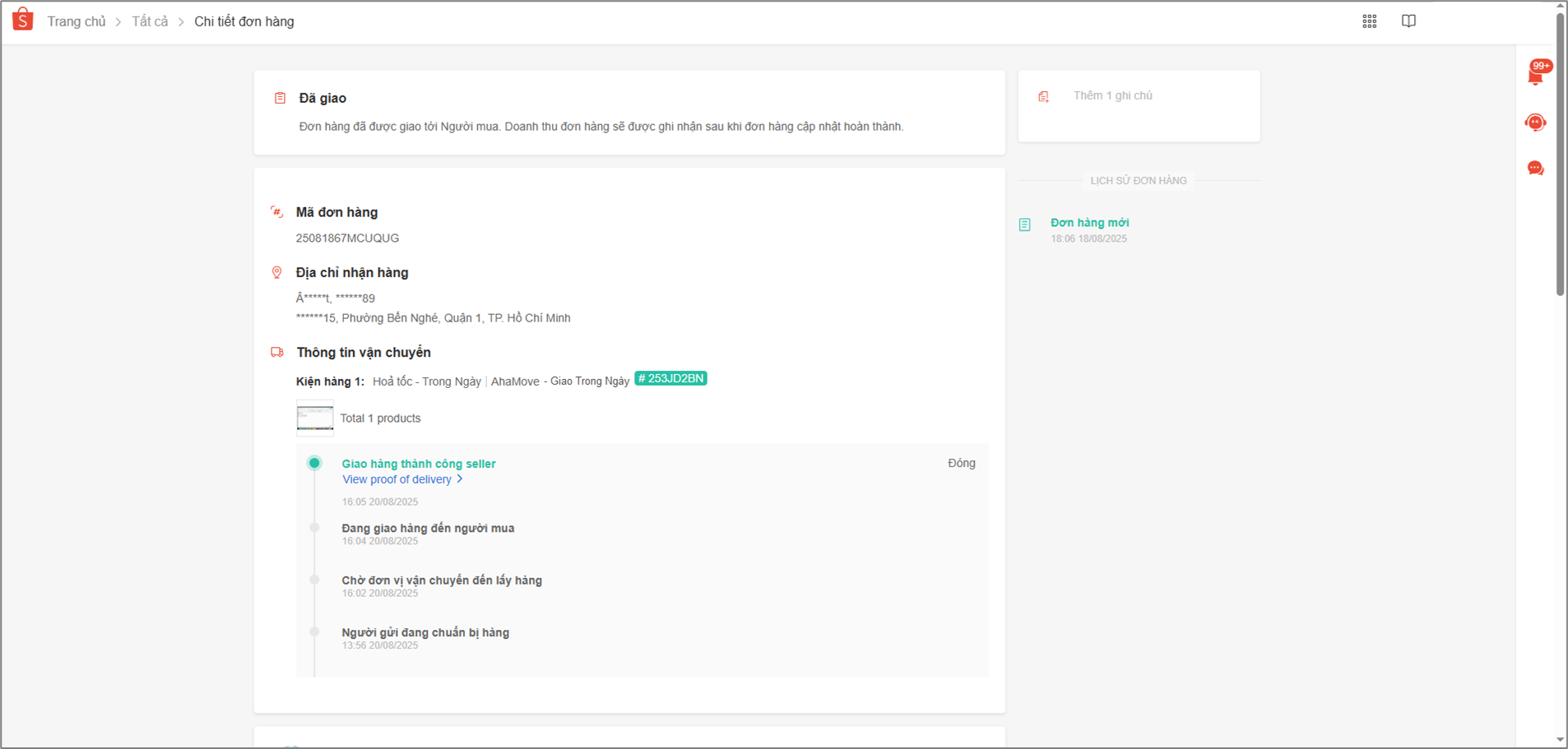1568x749 pixels.
Task: Open the product thumbnail image
Action: 315,417
